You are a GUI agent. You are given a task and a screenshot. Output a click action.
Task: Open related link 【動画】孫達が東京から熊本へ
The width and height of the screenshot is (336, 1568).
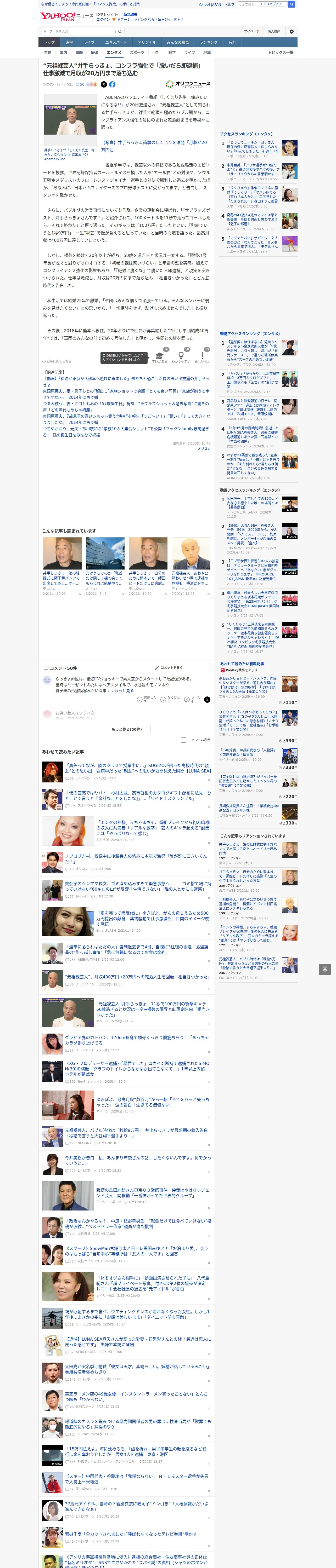pos(126,381)
